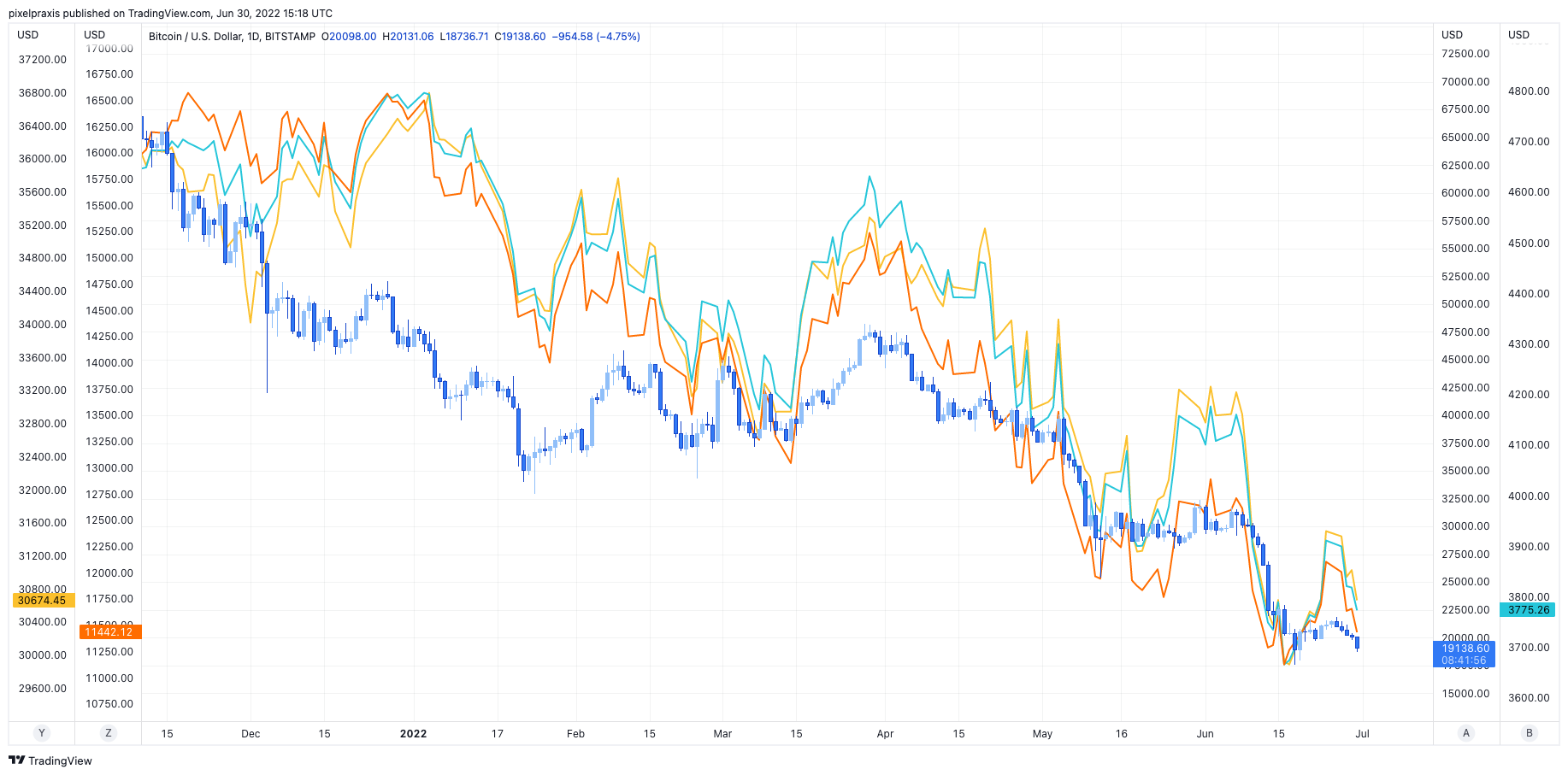Click the 13750.00 tick on the price scale
This screenshot has height=775, width=1568.
tap(109, 390)
